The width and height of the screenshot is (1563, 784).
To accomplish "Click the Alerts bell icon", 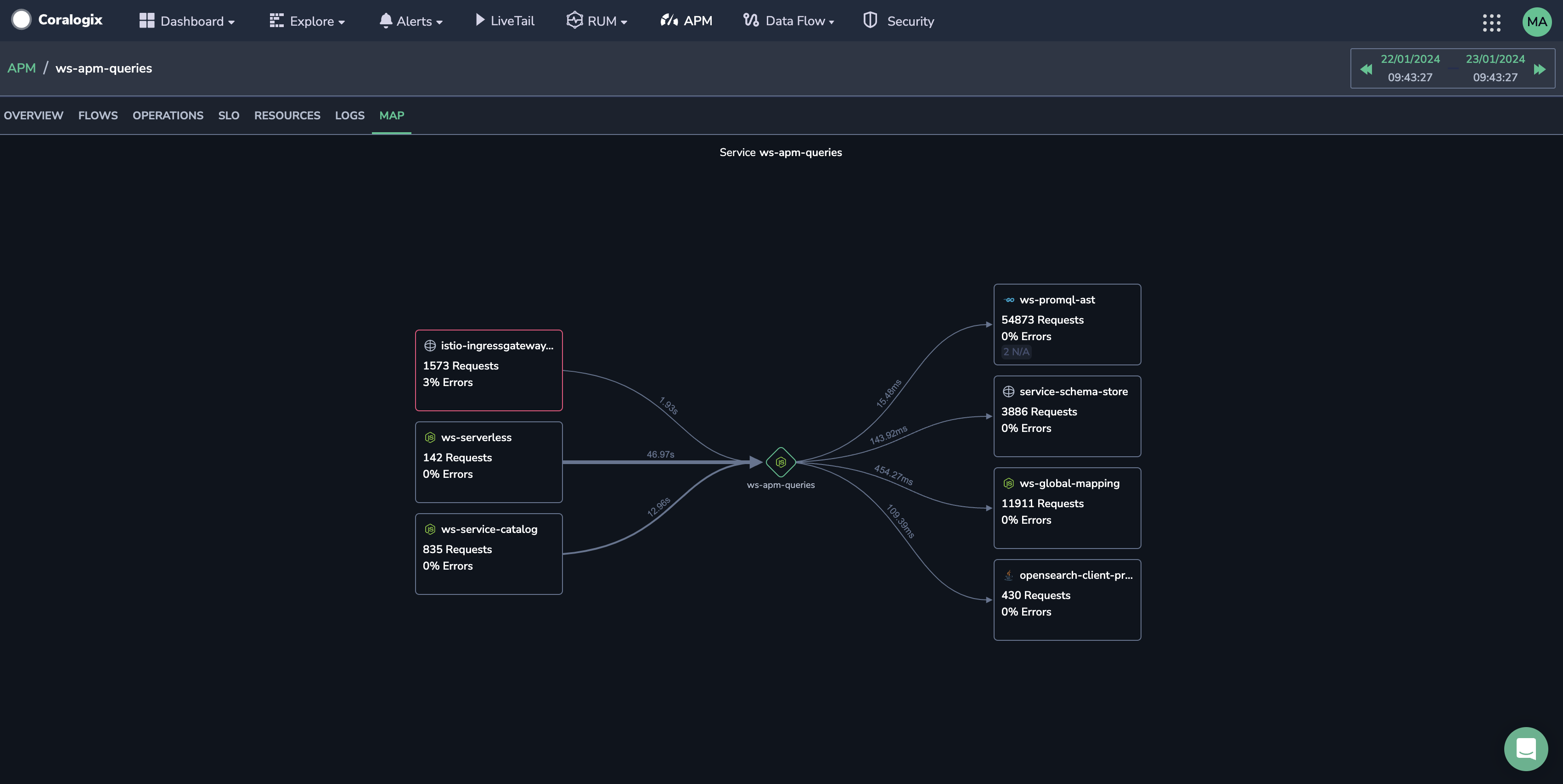I will [385, 21].
